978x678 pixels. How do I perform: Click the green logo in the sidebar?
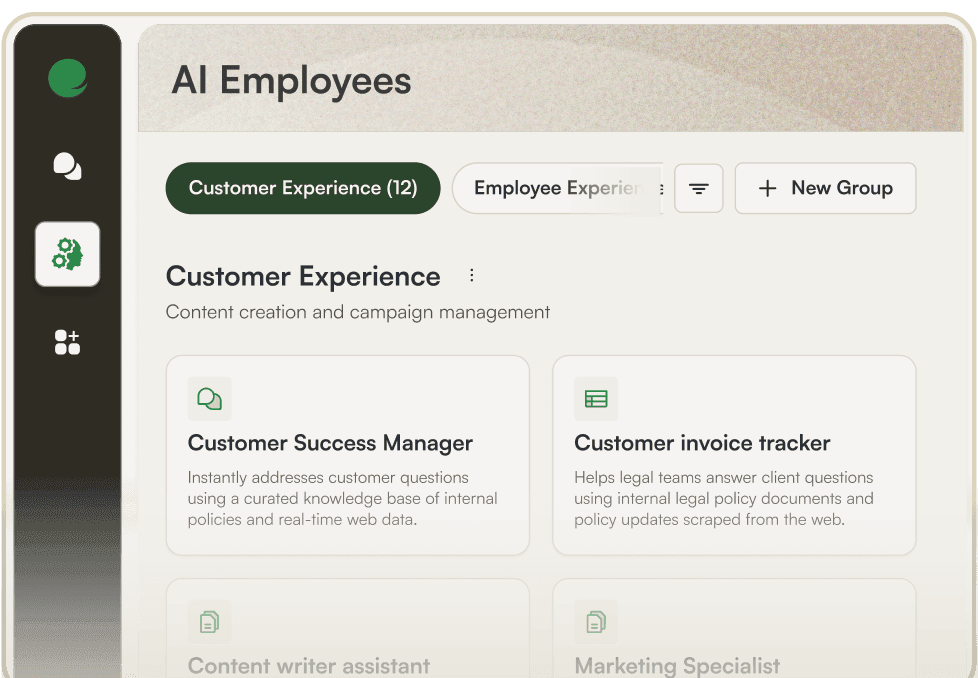pyautogui.click(x=67, y=78)
